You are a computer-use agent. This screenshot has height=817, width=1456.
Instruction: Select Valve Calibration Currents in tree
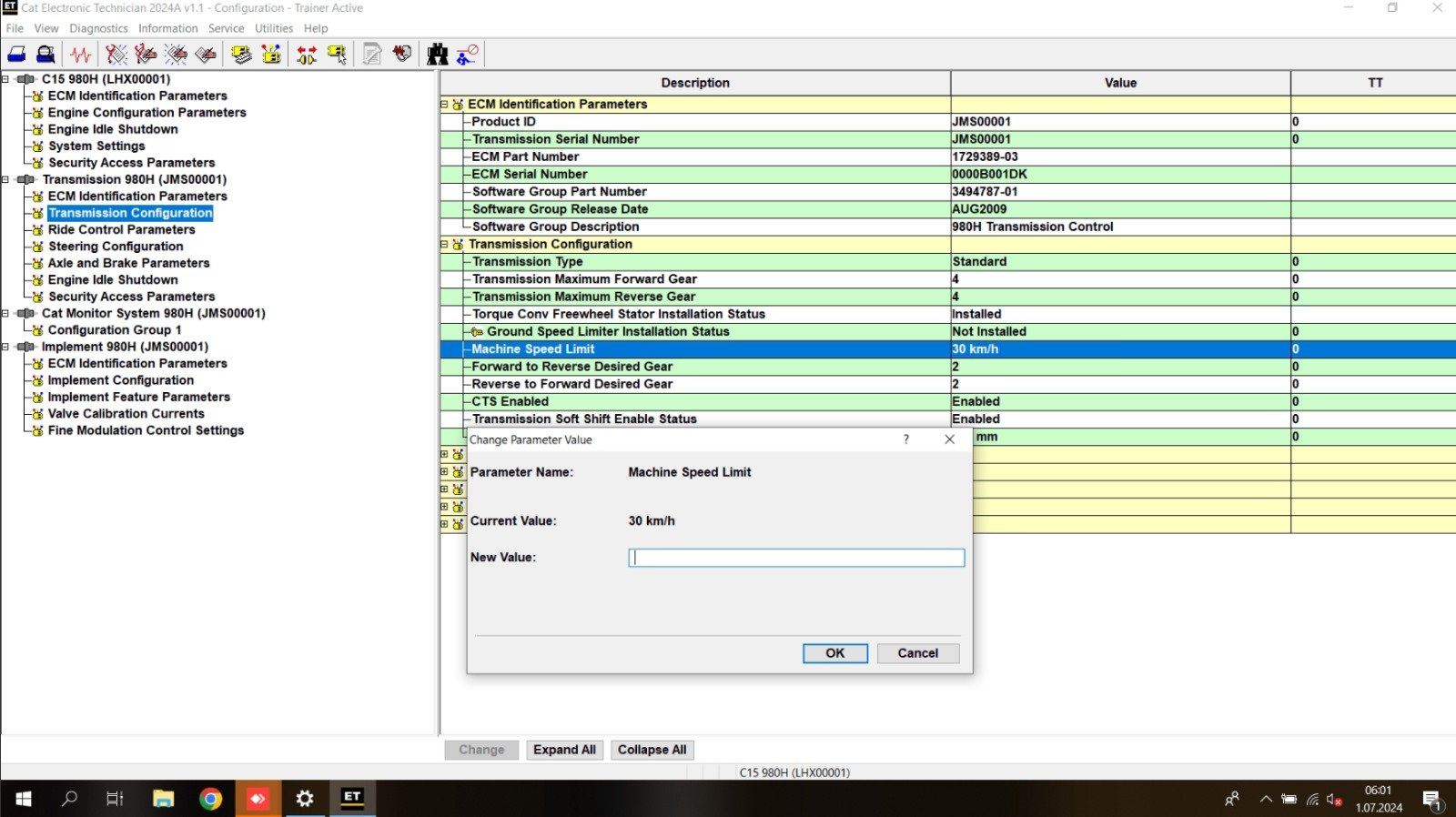(126, 414)
